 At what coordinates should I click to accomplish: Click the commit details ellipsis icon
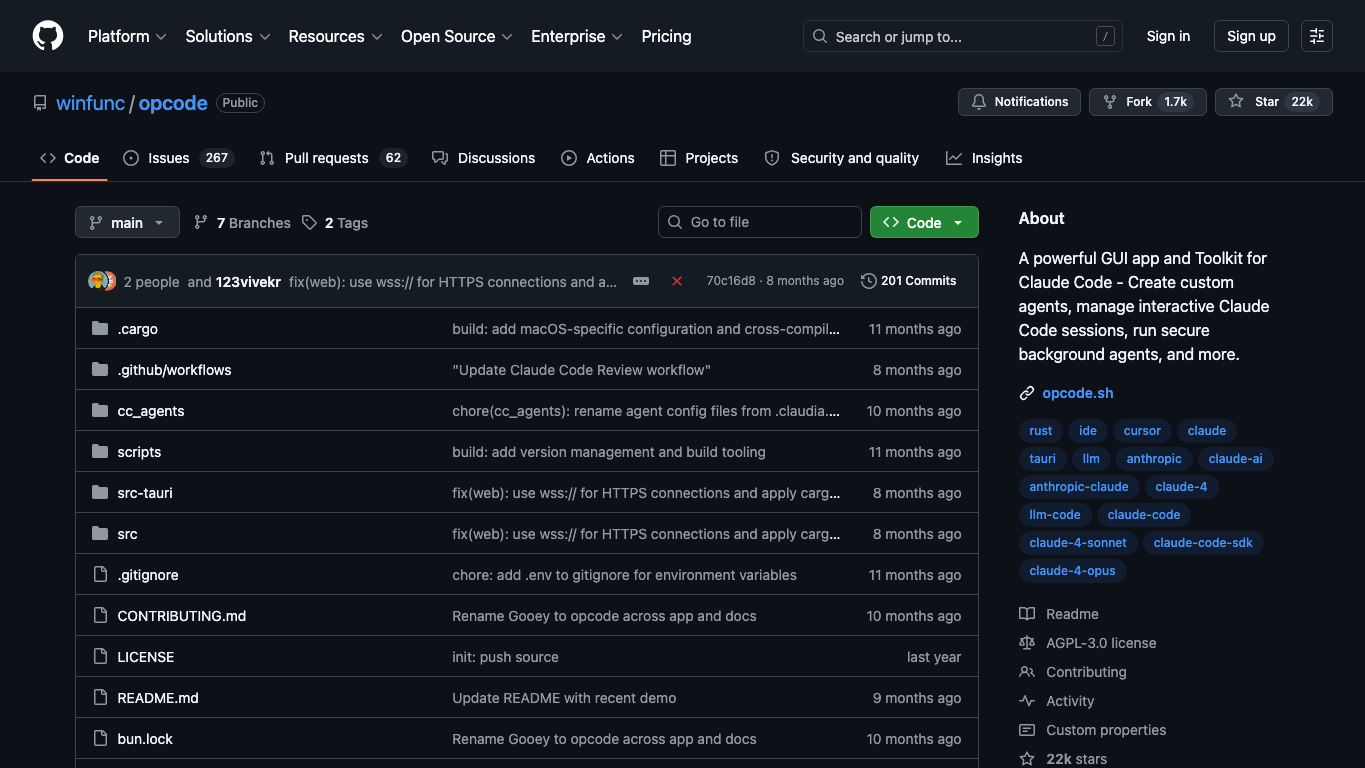pos(641,281)
